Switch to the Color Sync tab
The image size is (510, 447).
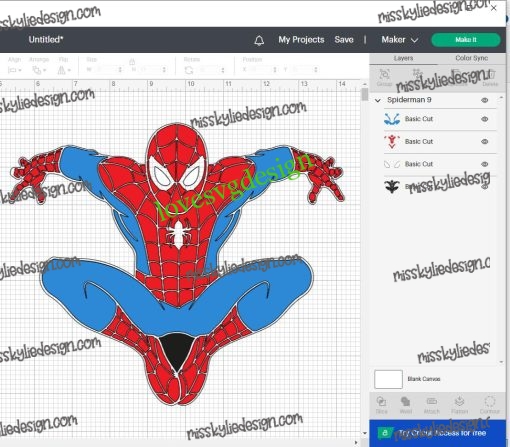point(471,58)
